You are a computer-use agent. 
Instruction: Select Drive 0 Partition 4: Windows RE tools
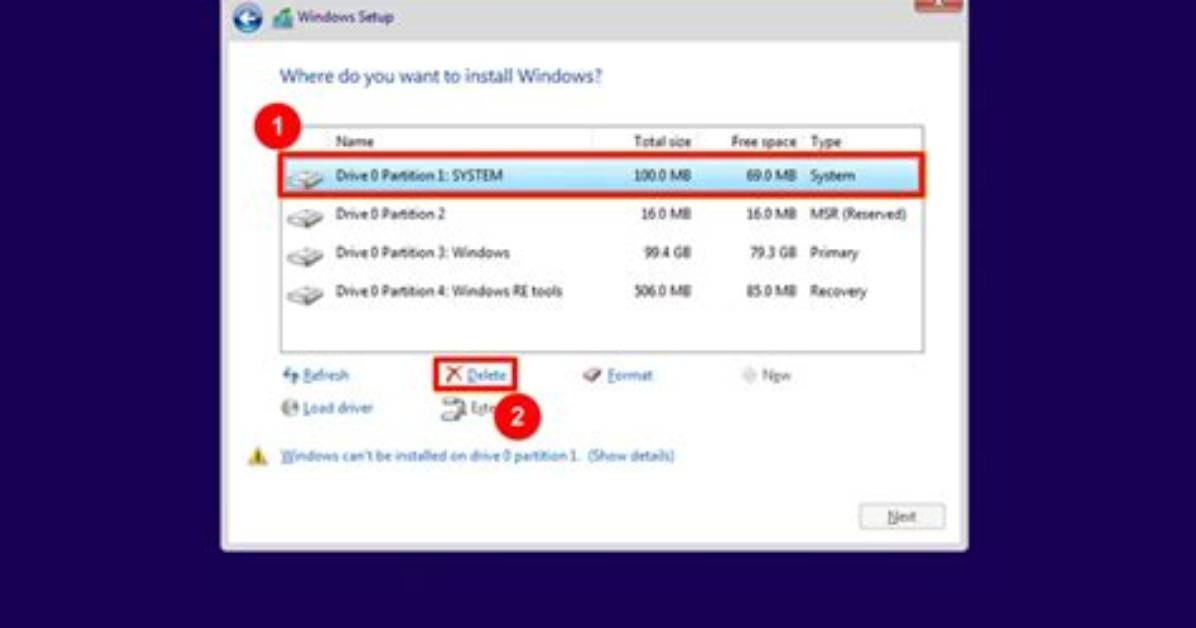tap(601, 291)
